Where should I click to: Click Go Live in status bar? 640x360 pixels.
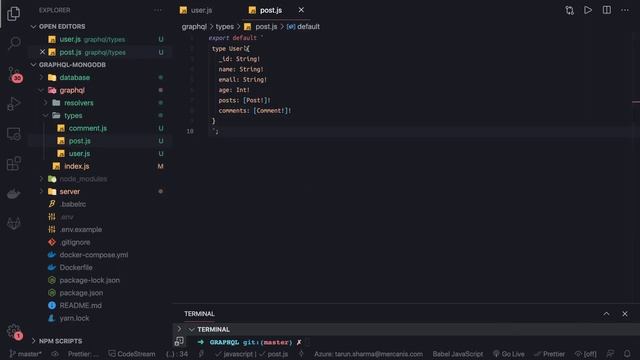[509, 354]
